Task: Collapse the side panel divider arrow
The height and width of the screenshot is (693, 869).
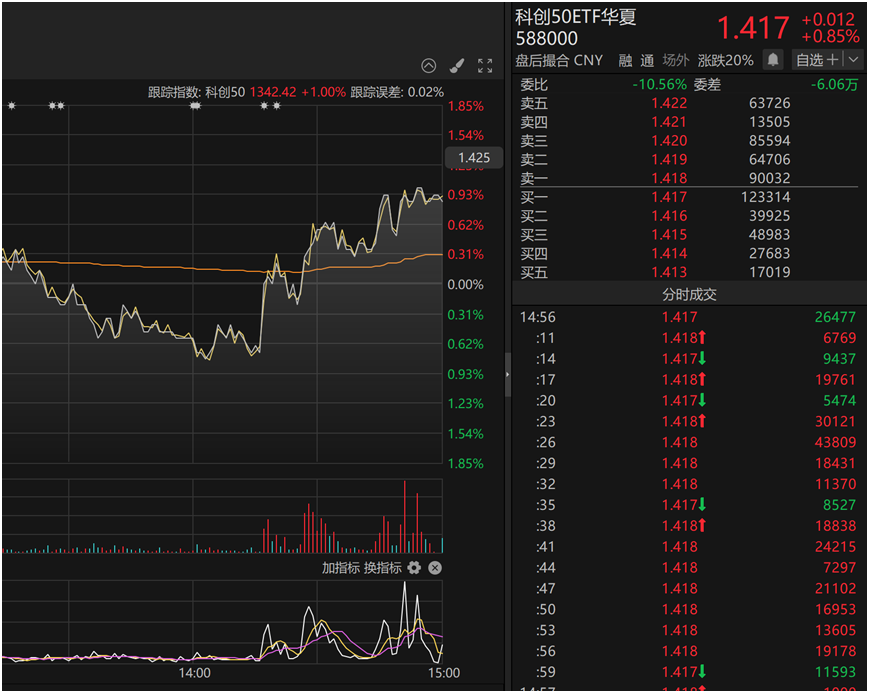Action: pos(507,375)
